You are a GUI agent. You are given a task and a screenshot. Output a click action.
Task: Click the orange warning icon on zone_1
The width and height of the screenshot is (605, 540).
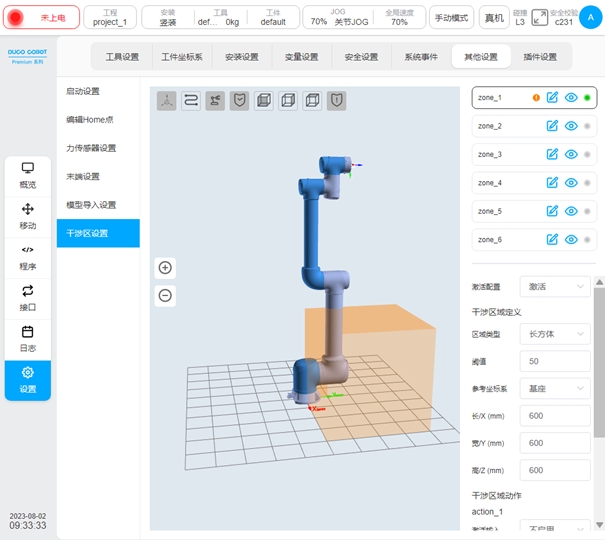(x=536, y=98)
